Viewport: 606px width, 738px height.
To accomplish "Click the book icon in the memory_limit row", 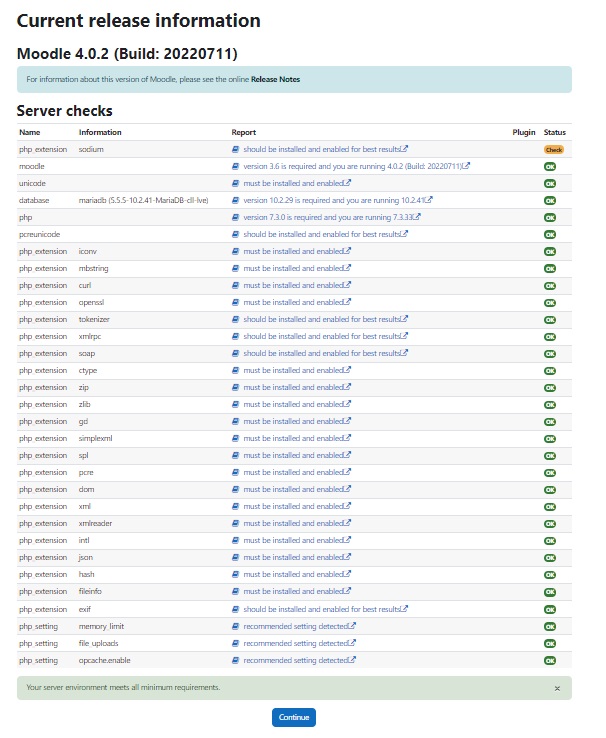I will click(235, 626).
